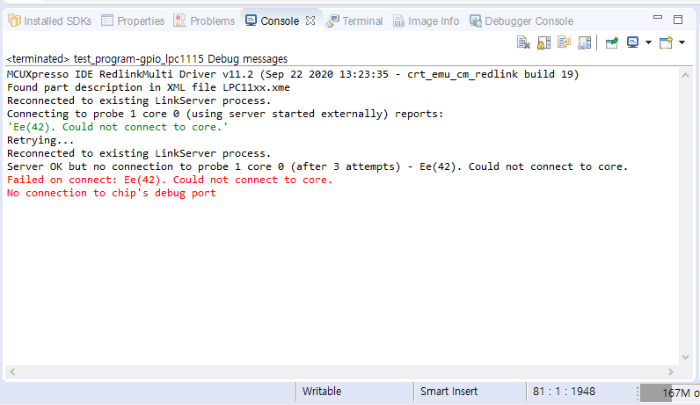Screen dimensions: 700x405
Task: Click the Debugger Console tab icon
Action: [475, 21]
